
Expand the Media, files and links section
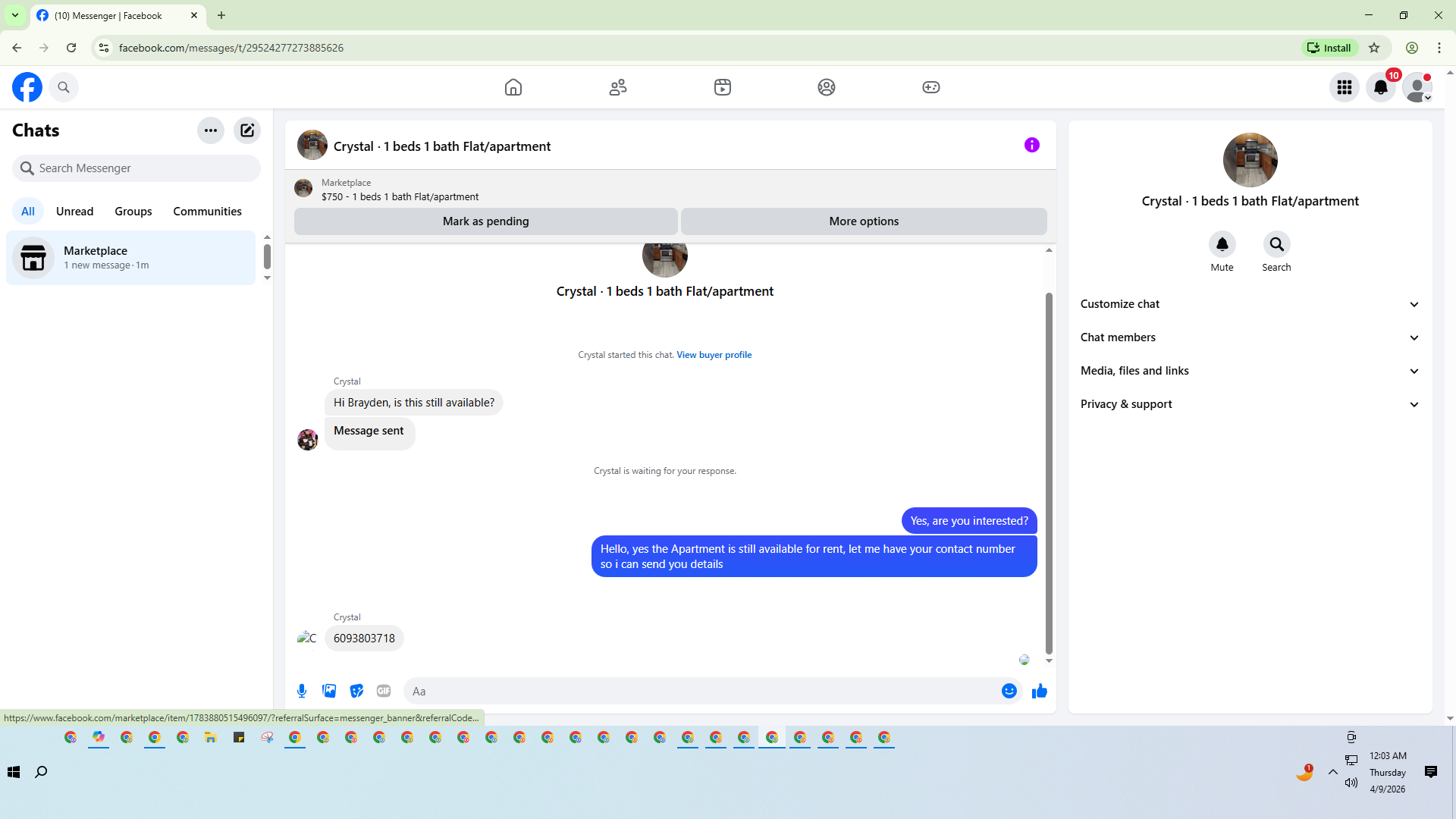click(x=1250, y=371)
